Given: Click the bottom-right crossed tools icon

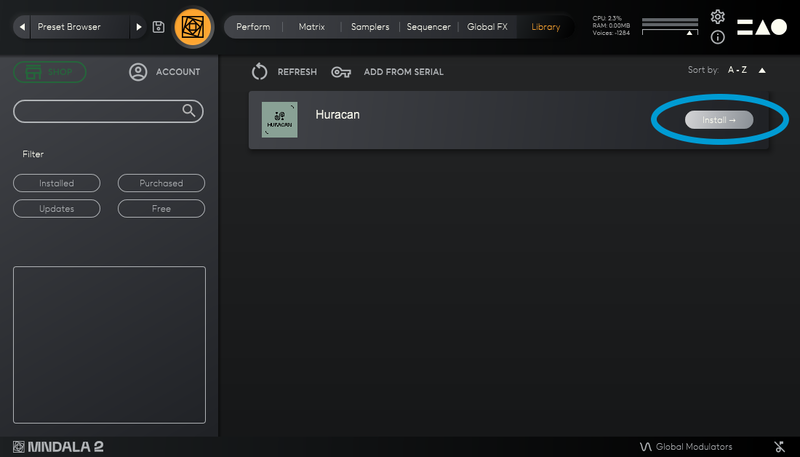Looking at the screenshot, I should (779, 446).
